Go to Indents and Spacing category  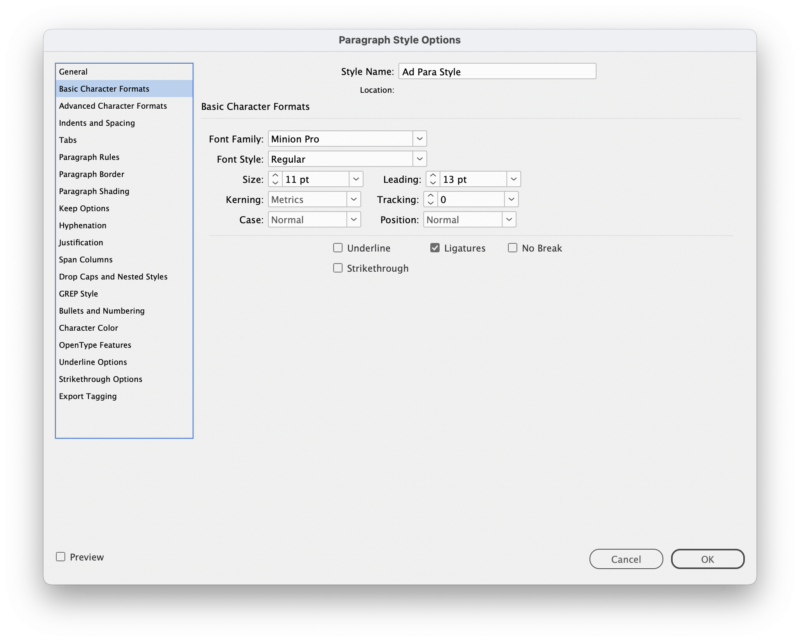pos(124,123)
